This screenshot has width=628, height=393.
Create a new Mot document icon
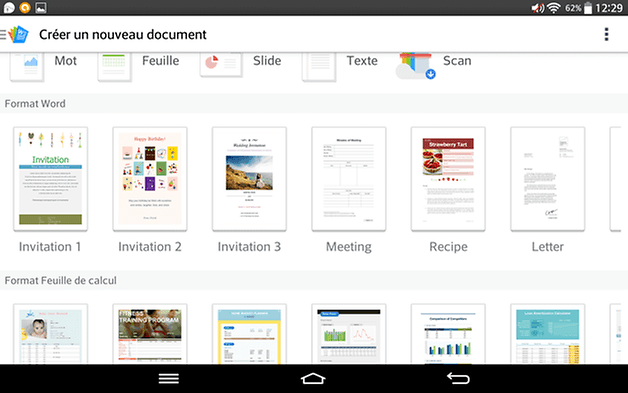point(27,67)
